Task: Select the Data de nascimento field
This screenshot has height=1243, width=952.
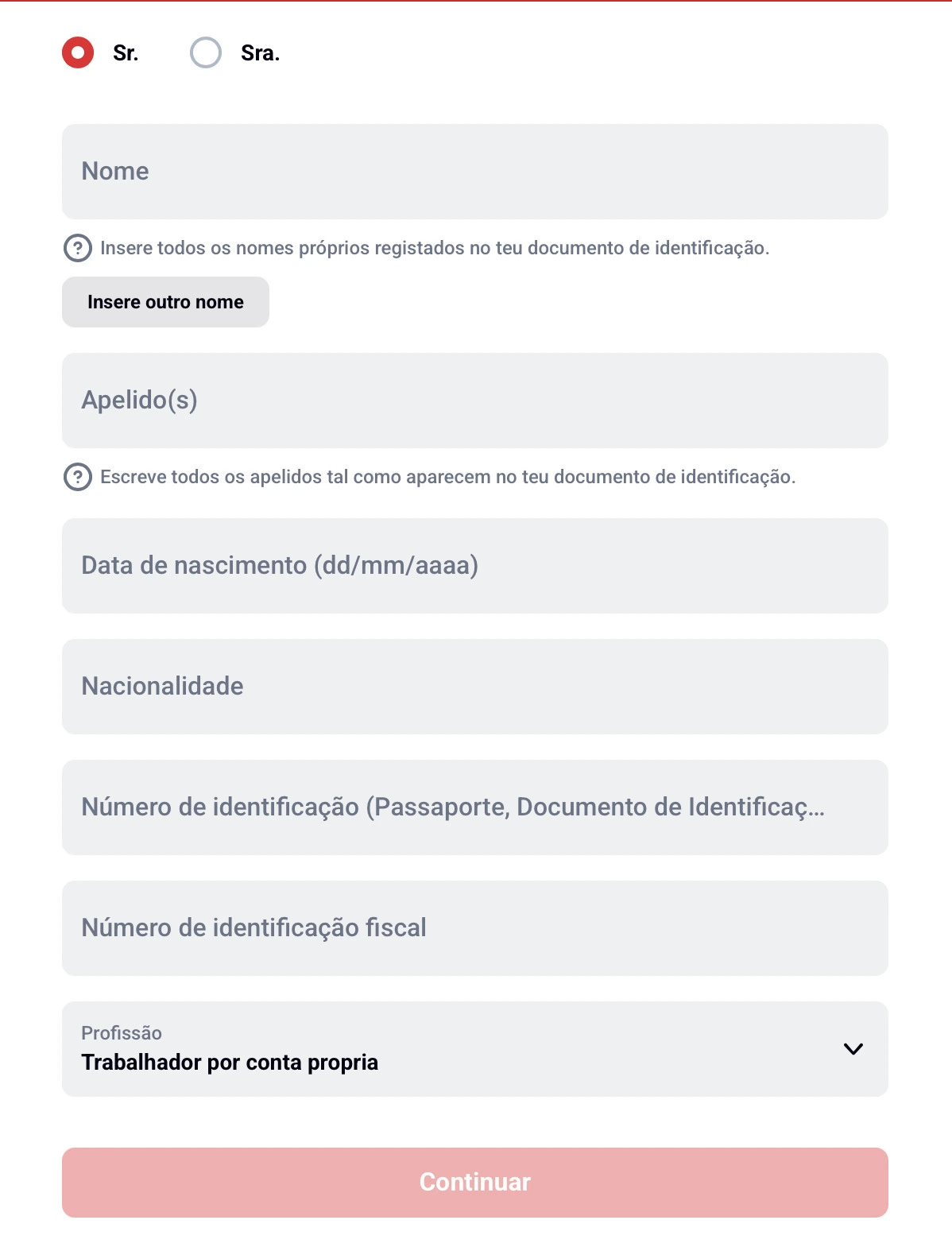Action: [x=474, y=566]
